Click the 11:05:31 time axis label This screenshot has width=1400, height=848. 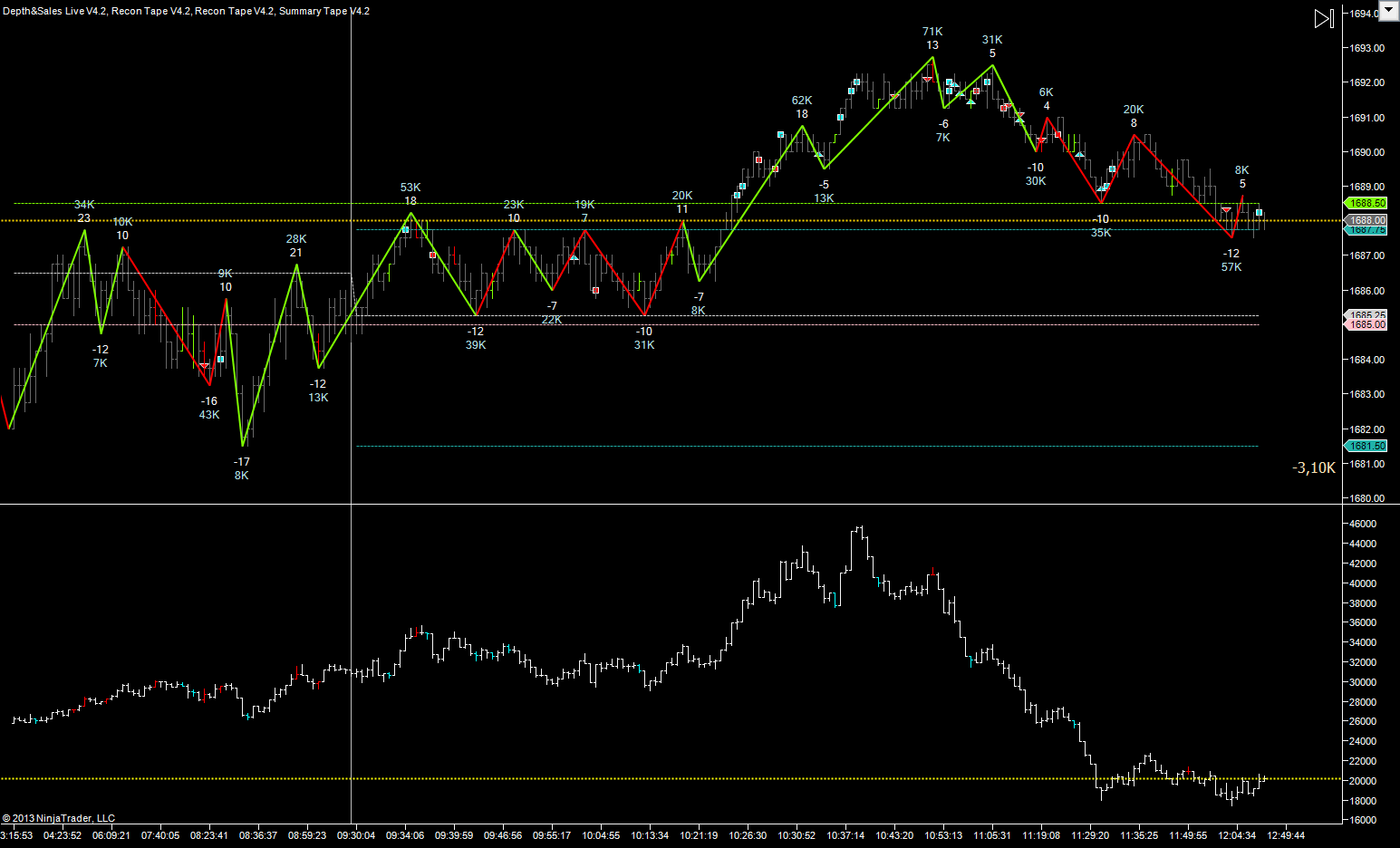click(992, 835)
